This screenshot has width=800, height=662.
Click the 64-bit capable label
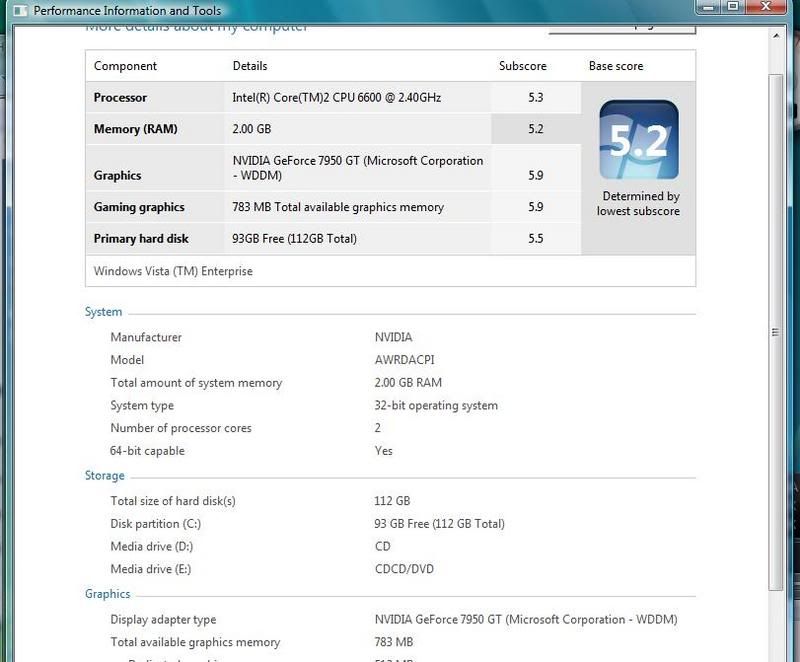[147, 451]
